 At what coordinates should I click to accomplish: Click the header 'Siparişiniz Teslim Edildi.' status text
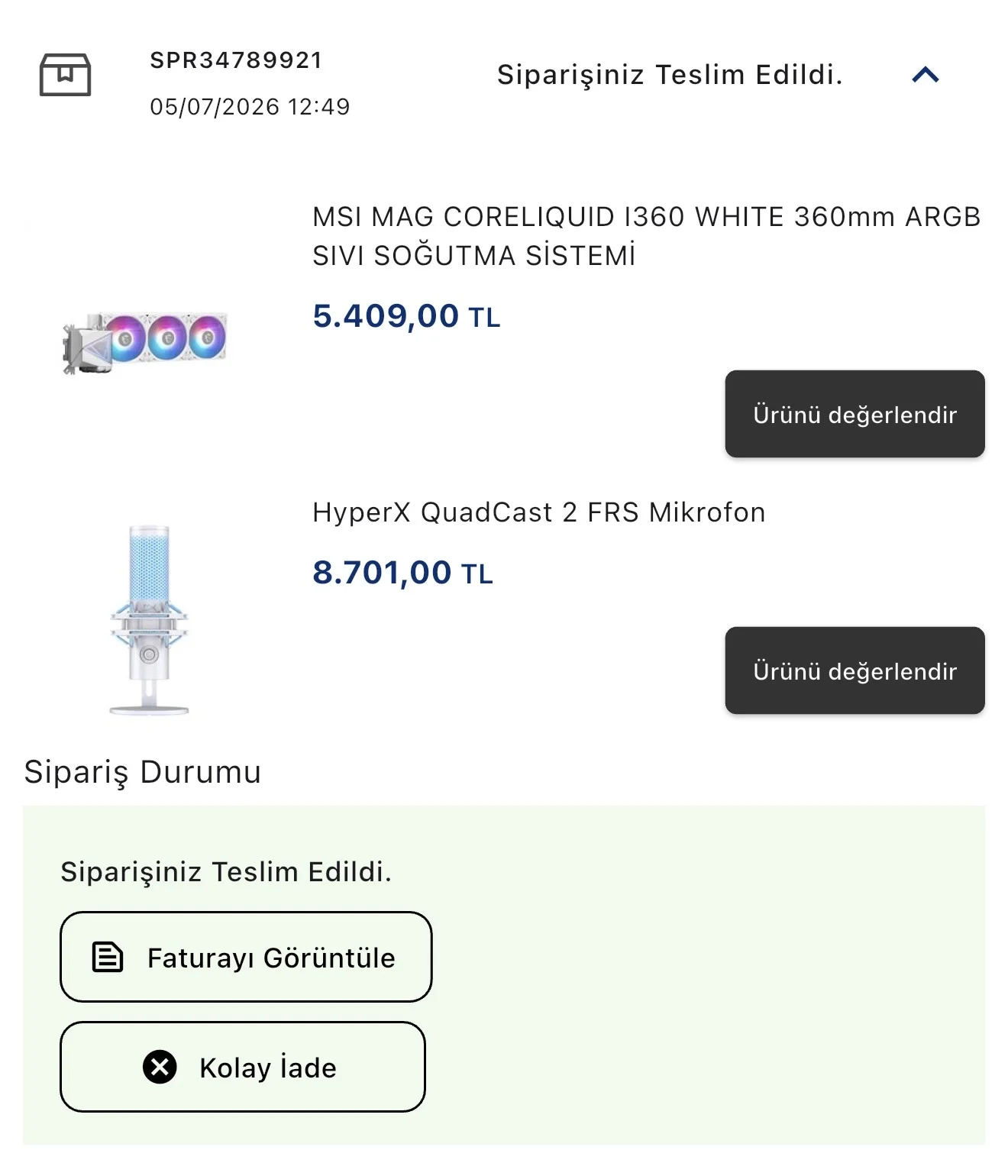(x=670, y=75)
